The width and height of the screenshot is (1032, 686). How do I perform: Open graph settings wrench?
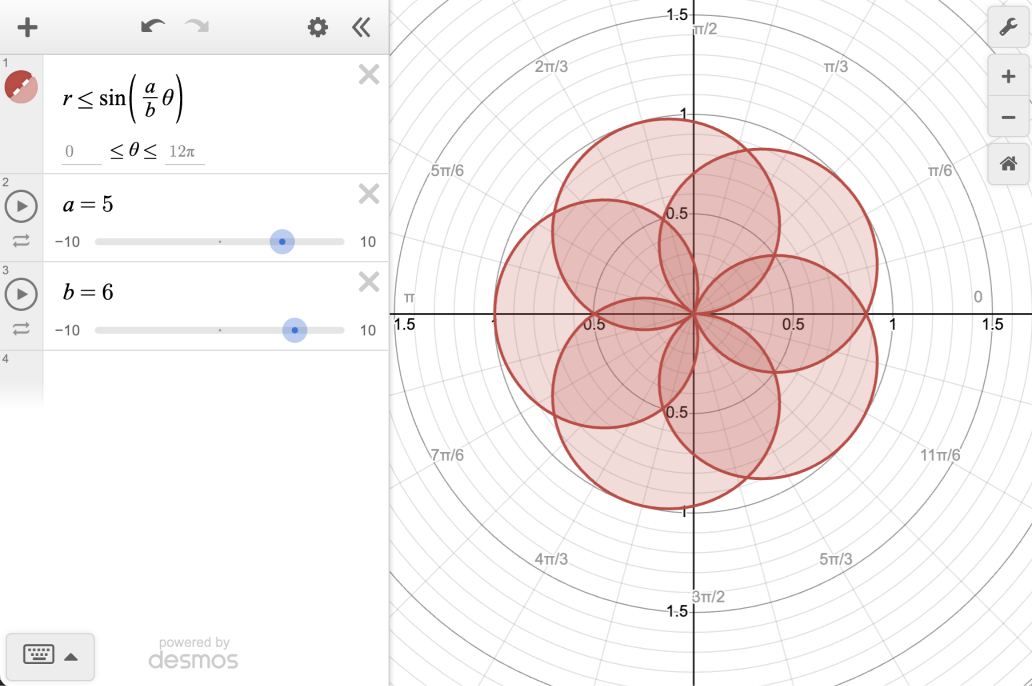(x=1008, y=27)
